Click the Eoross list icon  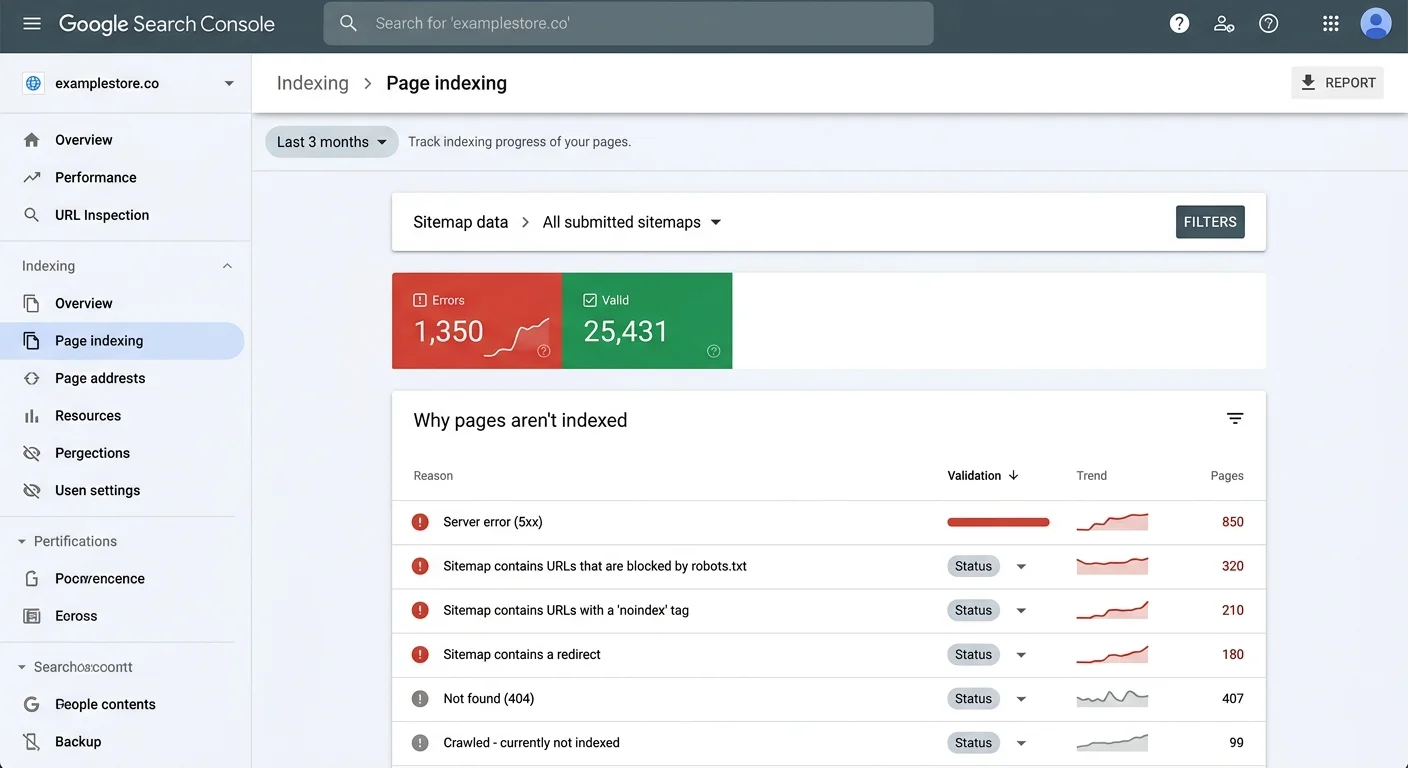click(x=32, y=616)
